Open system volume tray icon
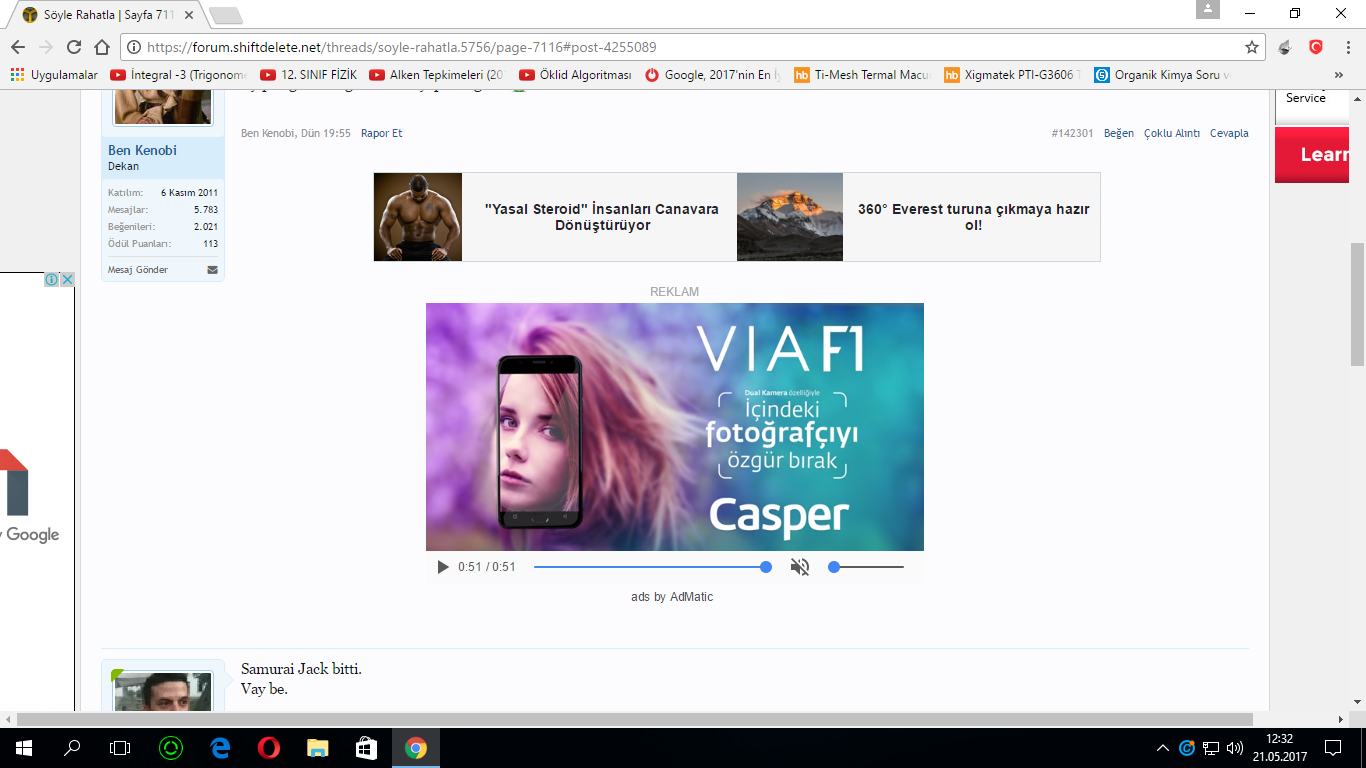1366x768 pixels. pyautogui.click(x=1235, y=747)
